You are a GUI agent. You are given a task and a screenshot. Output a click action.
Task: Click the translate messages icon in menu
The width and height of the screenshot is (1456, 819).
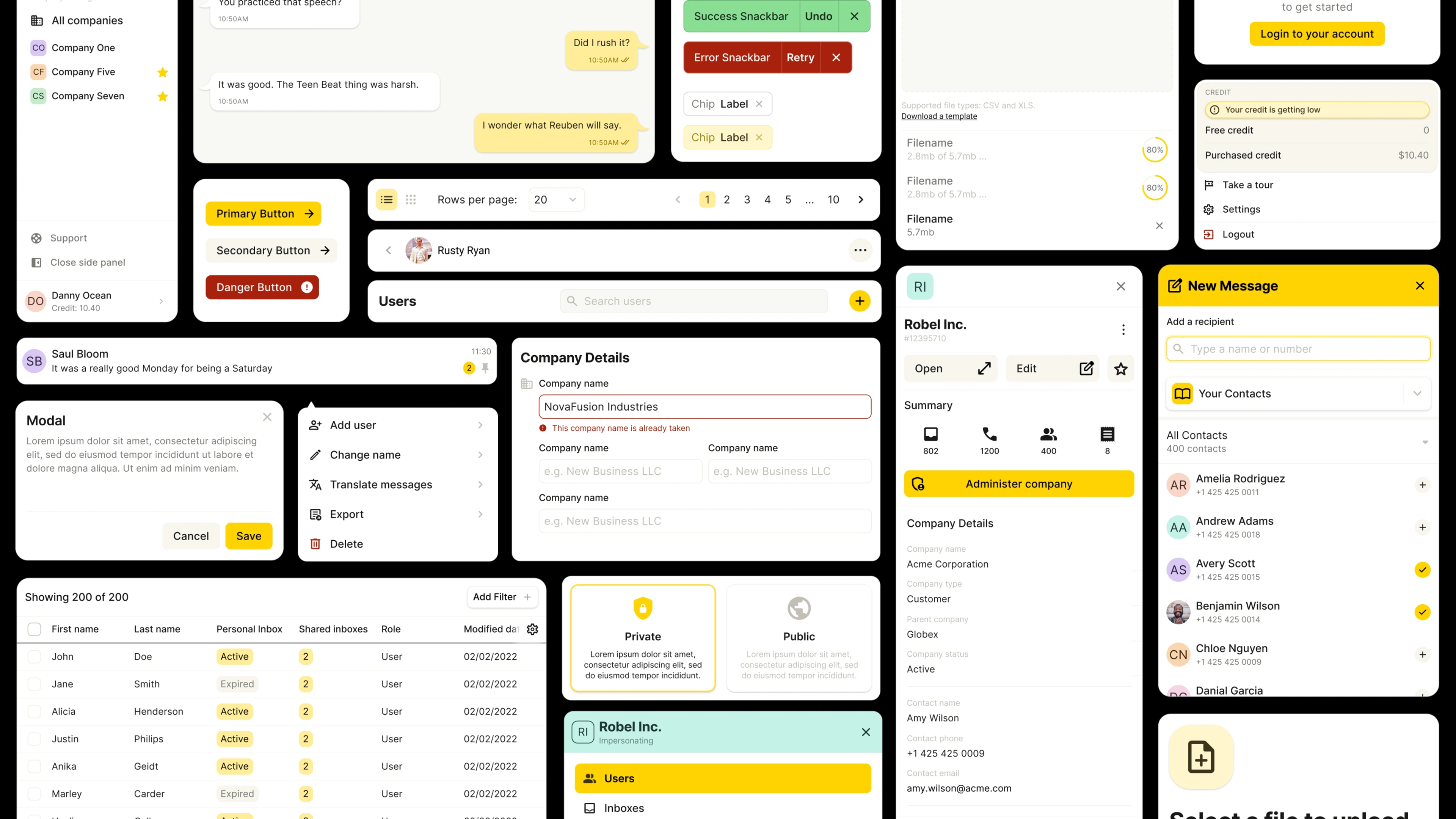tap(316, 484)
